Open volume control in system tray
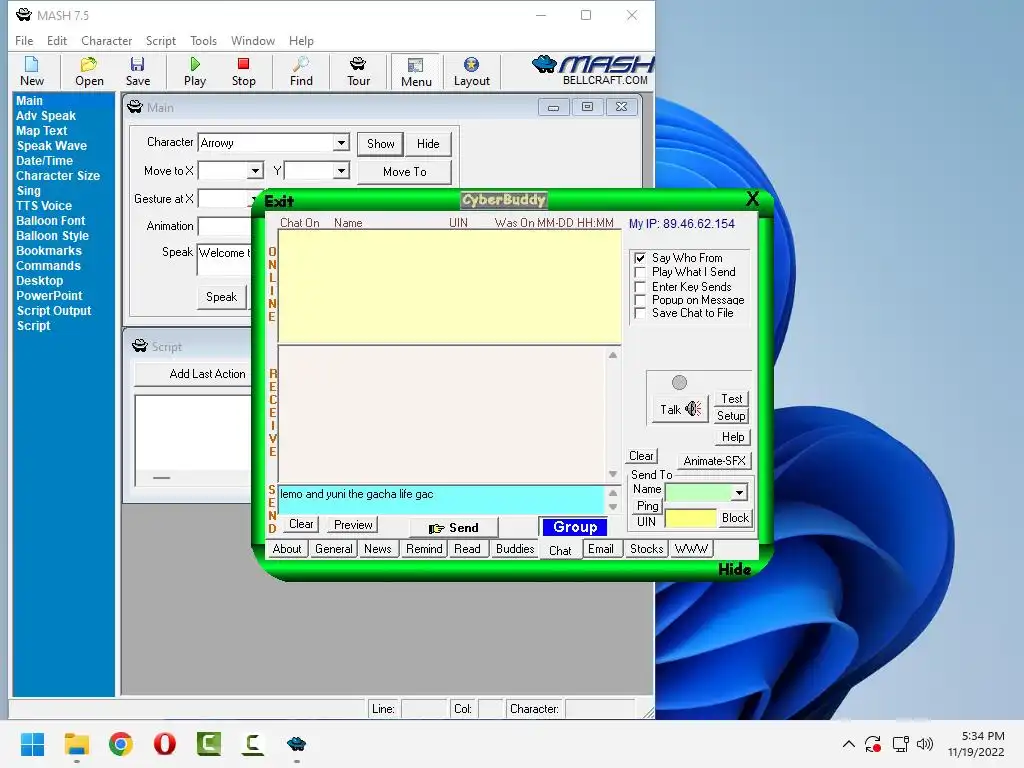This screenshot has height=768, width=1024. 925,744
